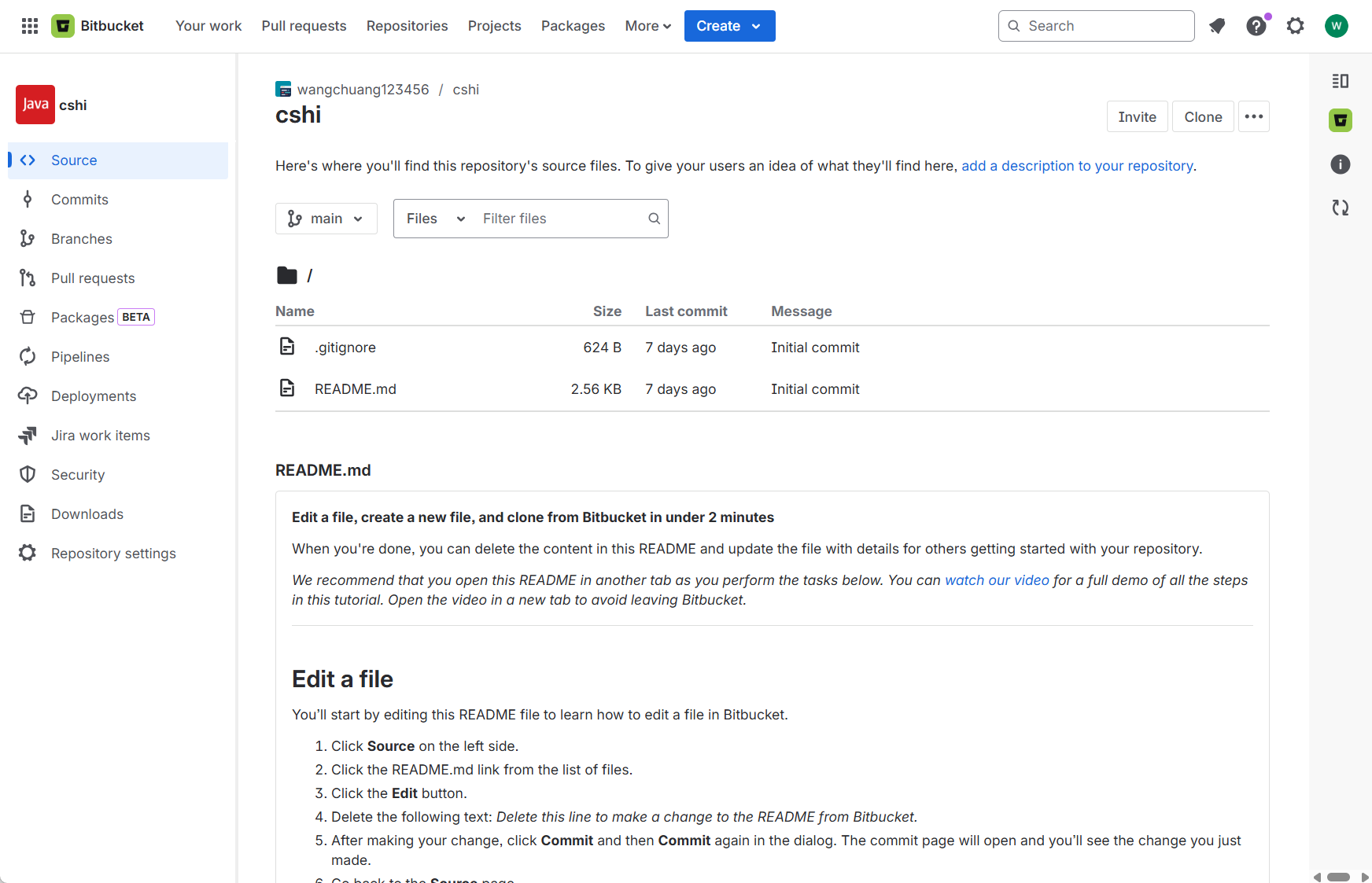Click the notifications bell icon

(x=1217, y=26)
